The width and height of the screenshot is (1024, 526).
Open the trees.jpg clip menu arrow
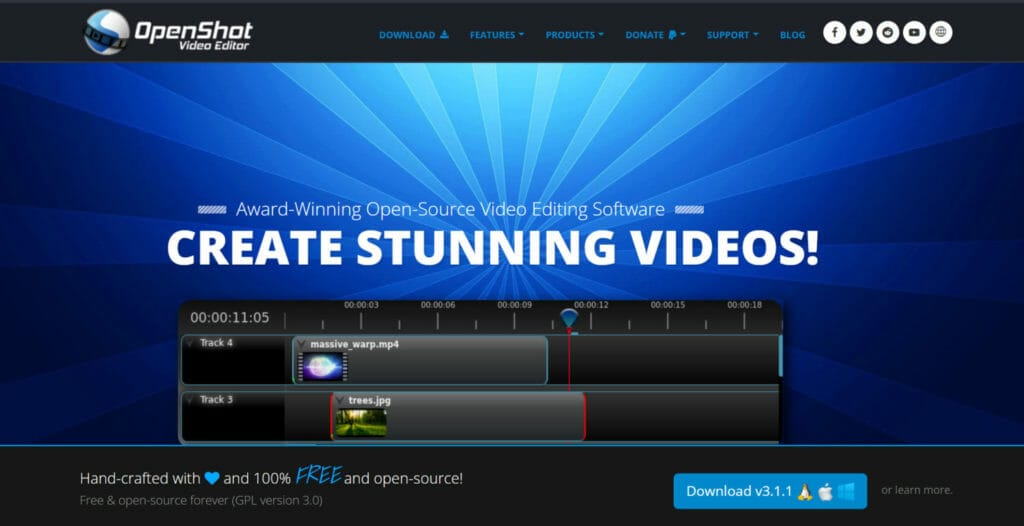click(340, 400)
